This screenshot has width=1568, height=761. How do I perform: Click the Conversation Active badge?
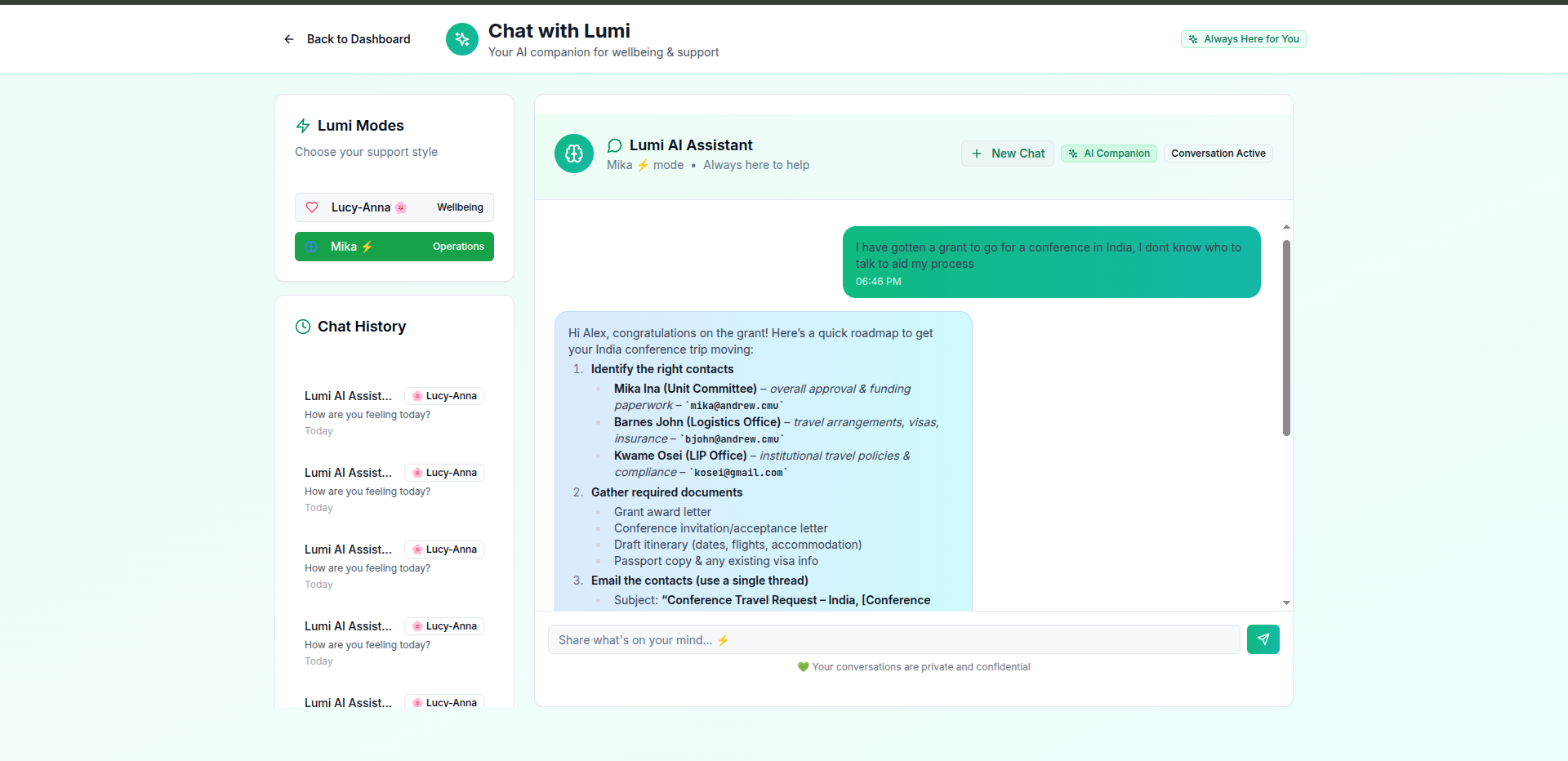(1218, 154)
